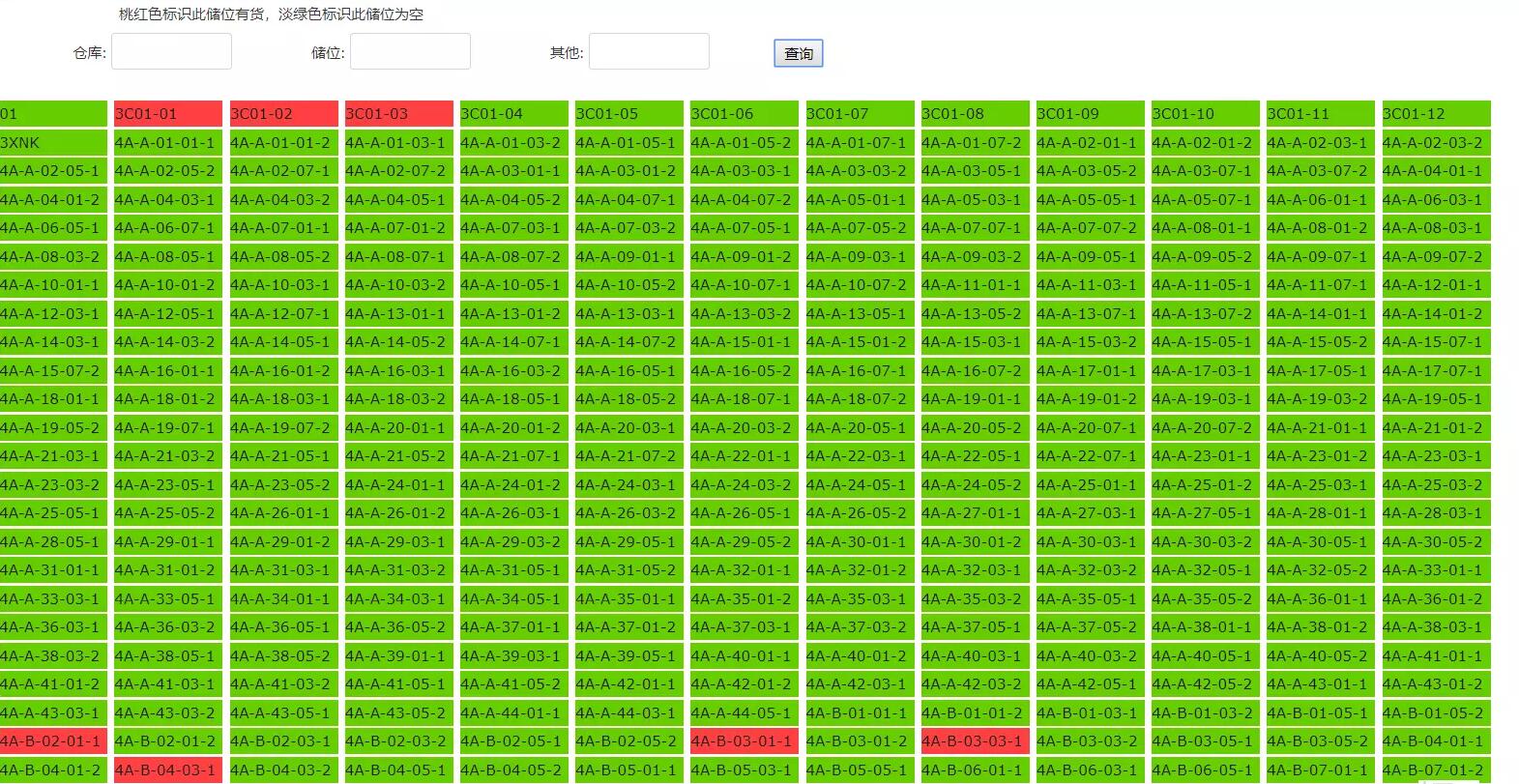Click cell 4A-A-32-05-1
This screenshot has width=1519, height=784.
(1206, 570)
